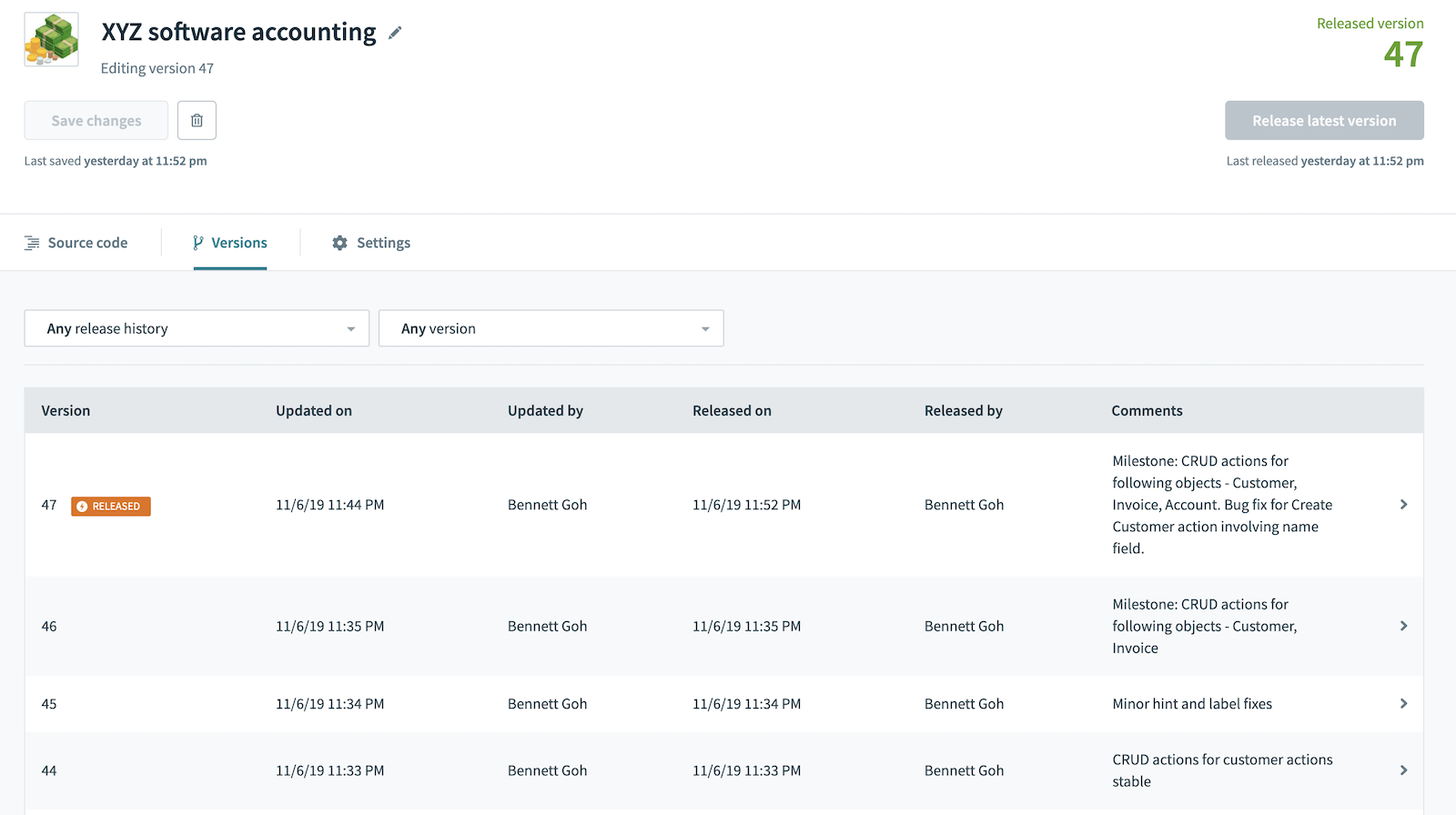Click the Version column header
This screenshot has width=1456, height=815.
click(x=66, y=411)
